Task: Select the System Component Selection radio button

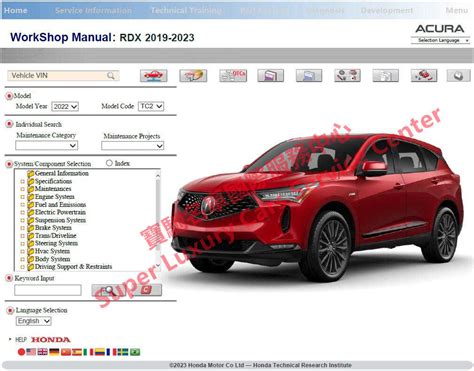Action: pyautogui.click(x=9, y=164)
